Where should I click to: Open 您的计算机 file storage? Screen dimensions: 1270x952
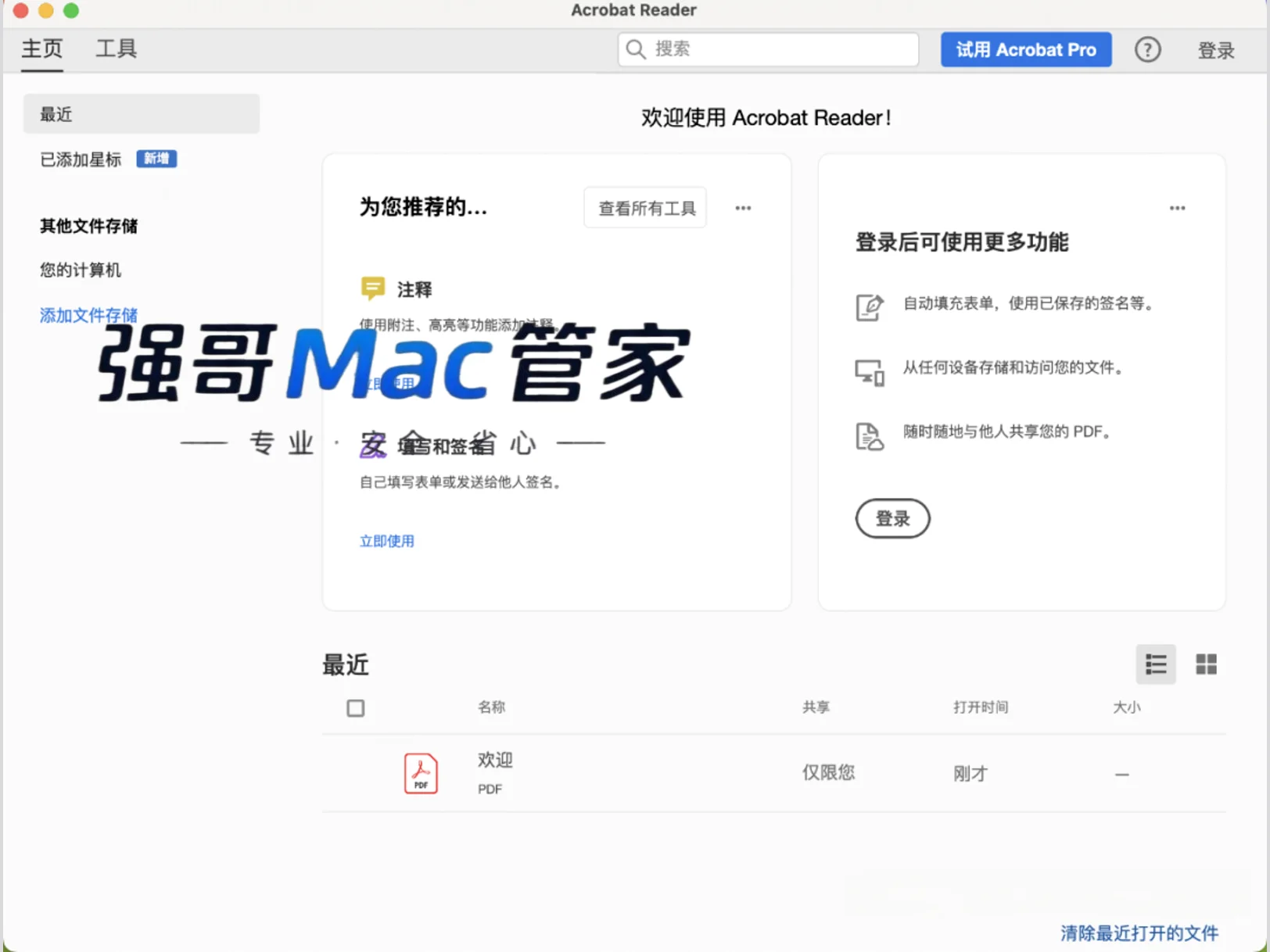point(81,270)
